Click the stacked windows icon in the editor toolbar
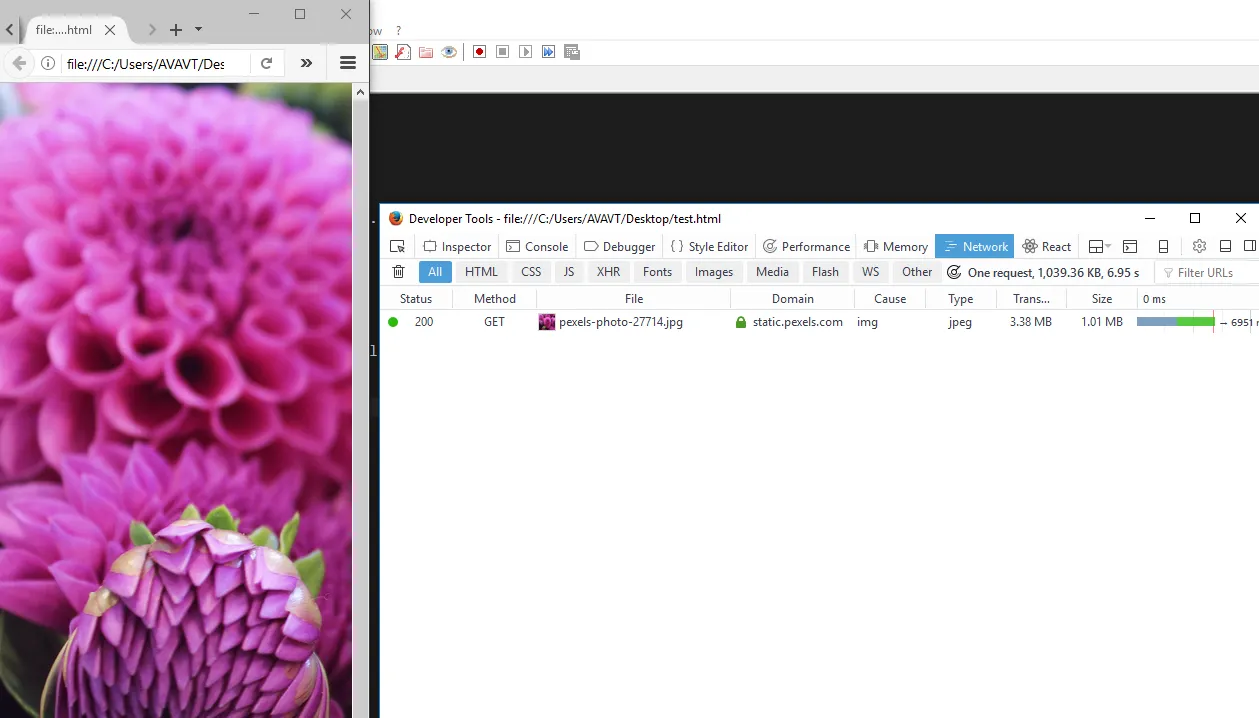The width and height of the screenshot is (1259, 718). tap(572, 52)
